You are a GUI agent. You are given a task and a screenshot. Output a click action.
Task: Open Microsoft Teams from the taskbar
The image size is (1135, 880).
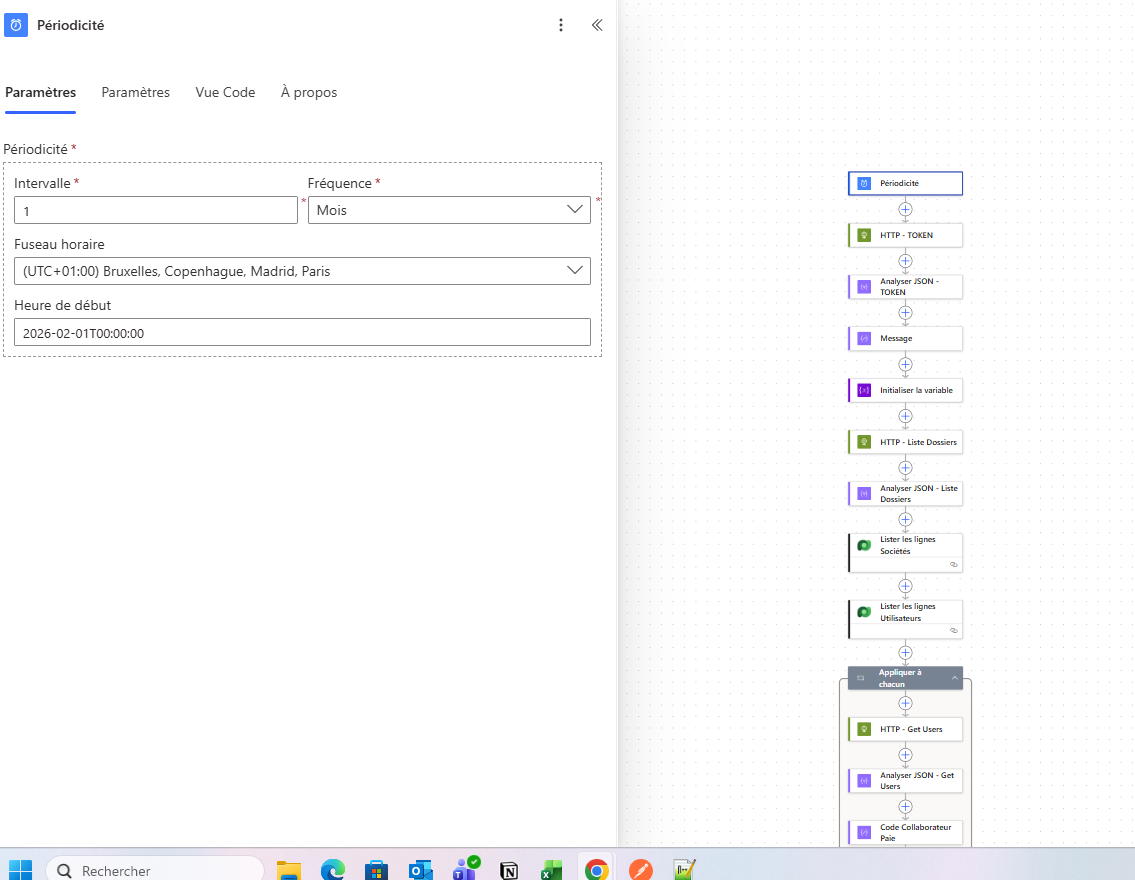[x=465, y=870]
